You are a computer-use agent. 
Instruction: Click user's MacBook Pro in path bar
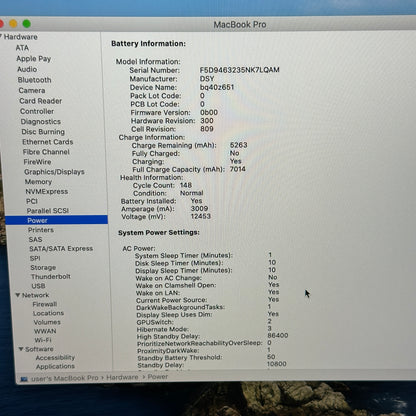(64, 378)
